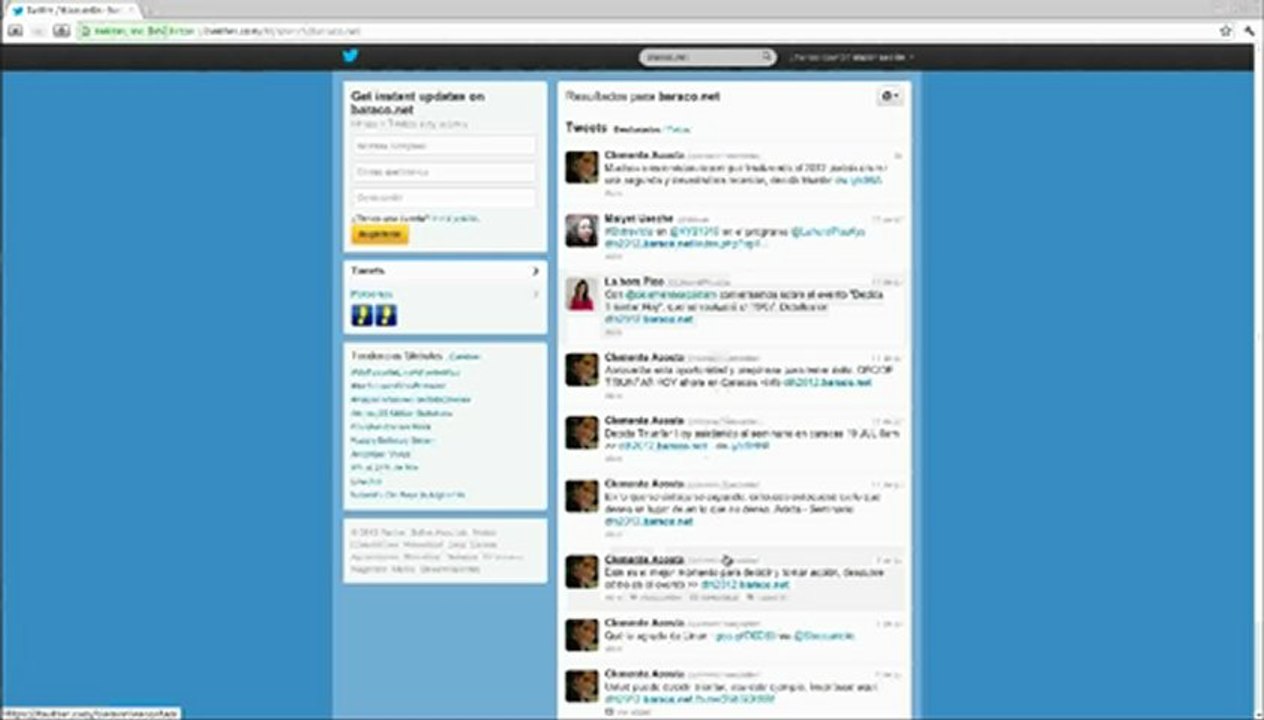Viewport: 1264px width, 720px height.
Task: Click the browser back button
Action: 15,31
